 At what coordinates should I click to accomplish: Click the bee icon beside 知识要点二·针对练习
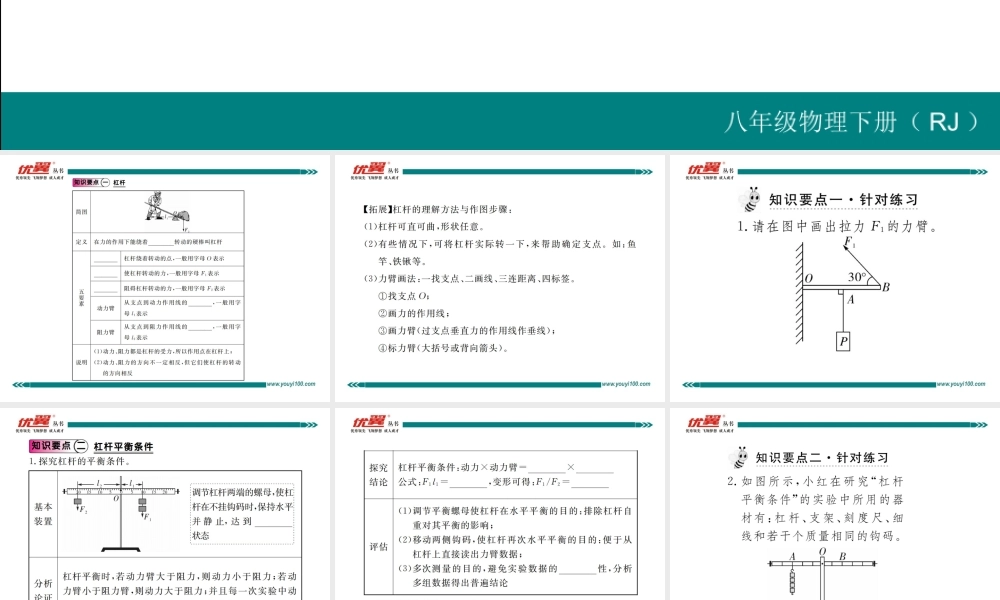[x=739, y=458]
